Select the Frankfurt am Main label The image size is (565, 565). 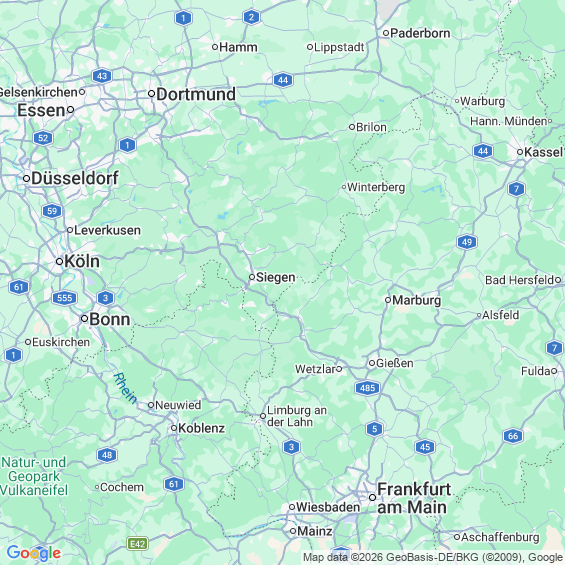(x=414, y=498)
